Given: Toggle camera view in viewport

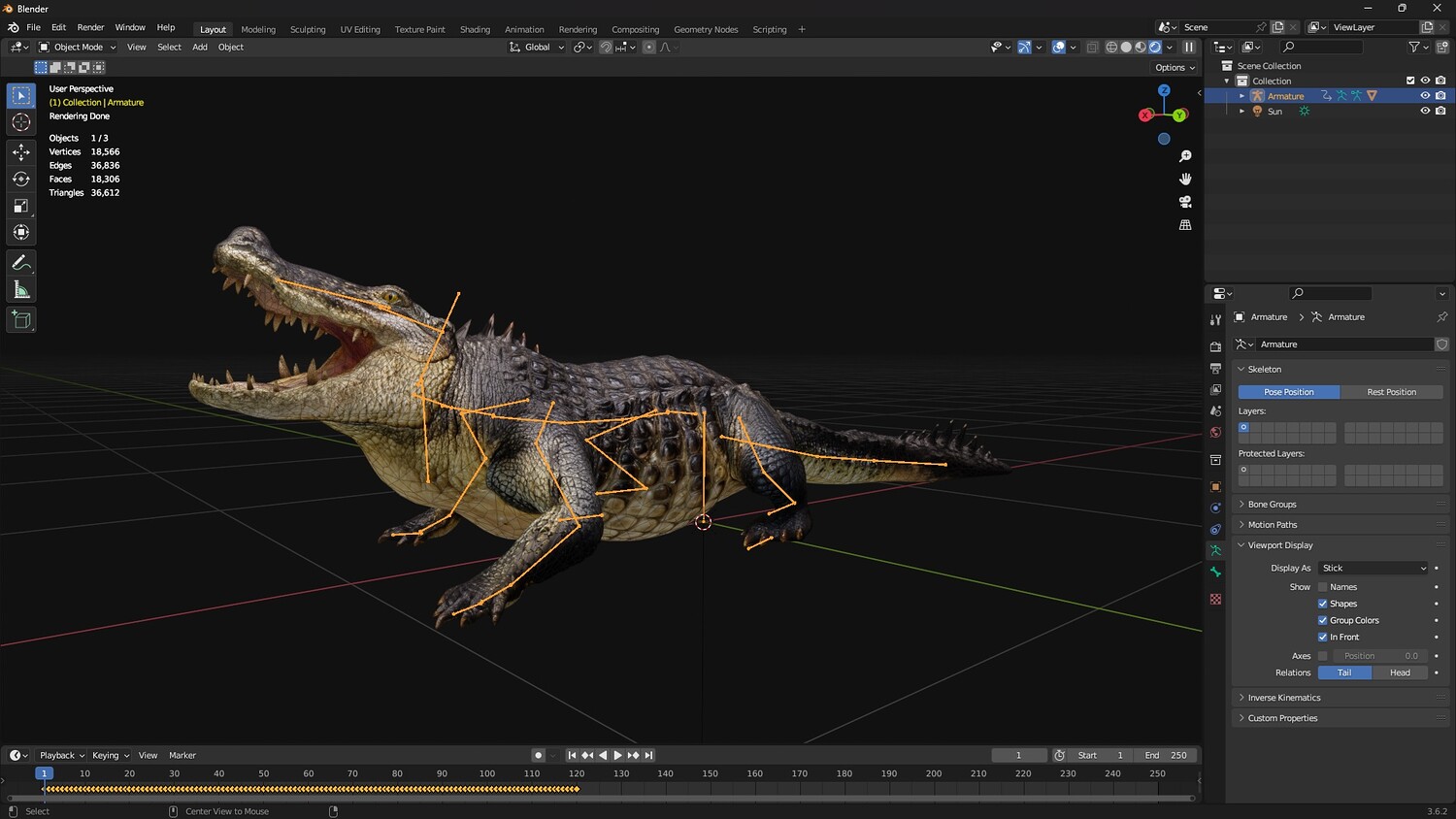Looking at the screenshot, I should click(1185, 202).
